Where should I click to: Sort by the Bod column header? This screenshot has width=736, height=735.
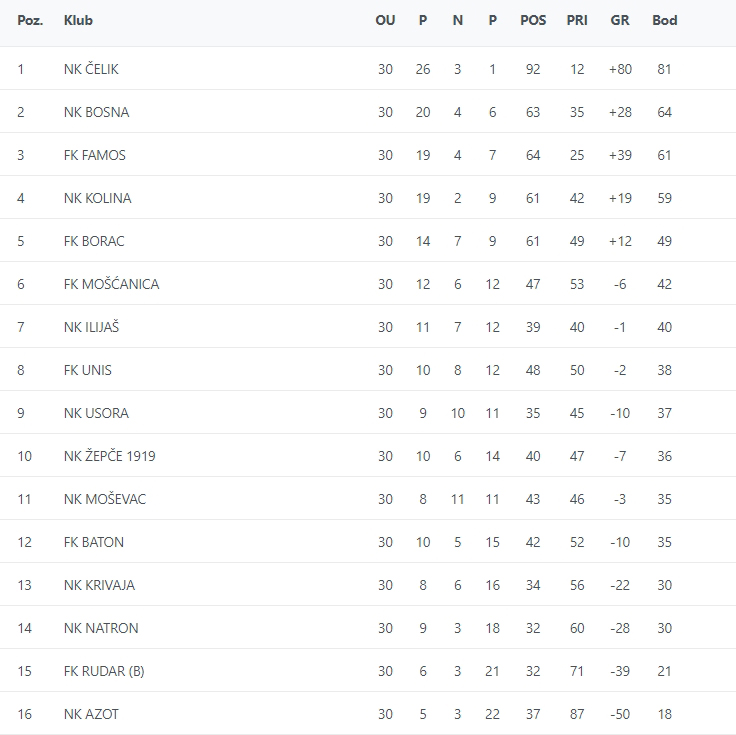(664, 20)
